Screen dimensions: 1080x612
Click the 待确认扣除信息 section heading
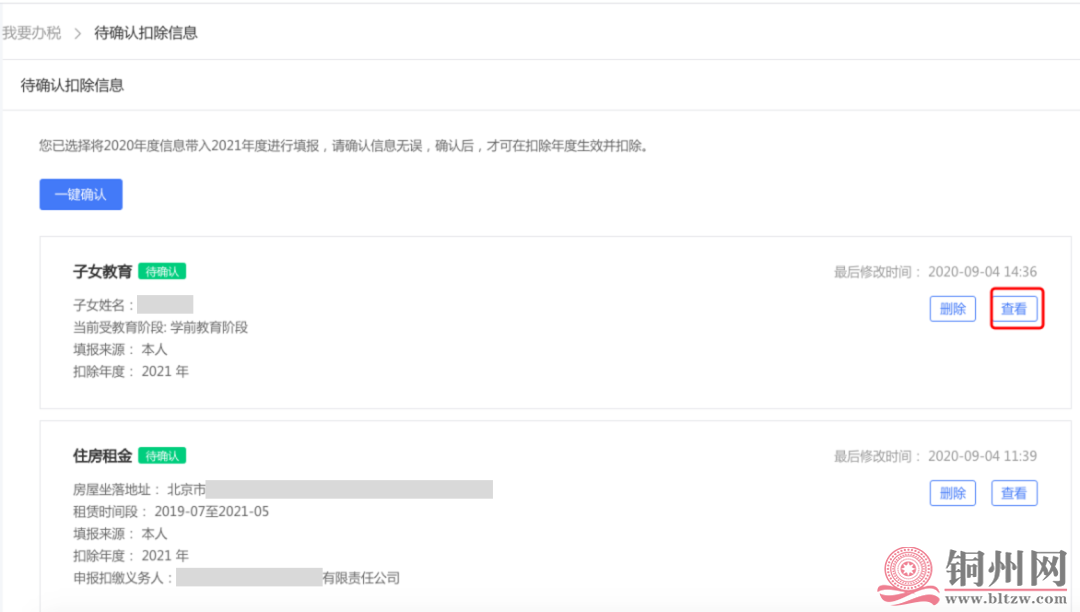72,85
